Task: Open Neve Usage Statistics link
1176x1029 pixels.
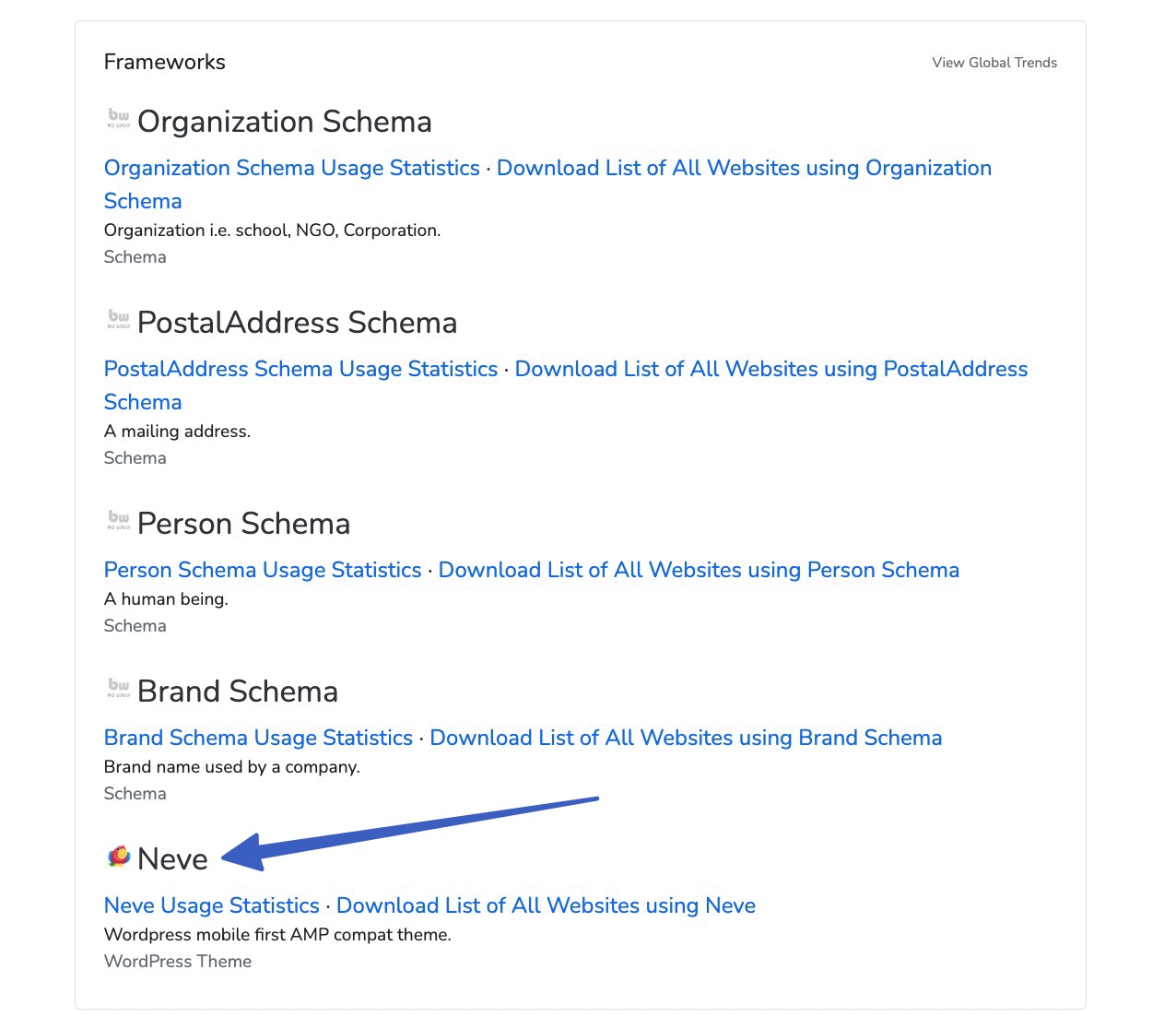Action: pos(211,905)
